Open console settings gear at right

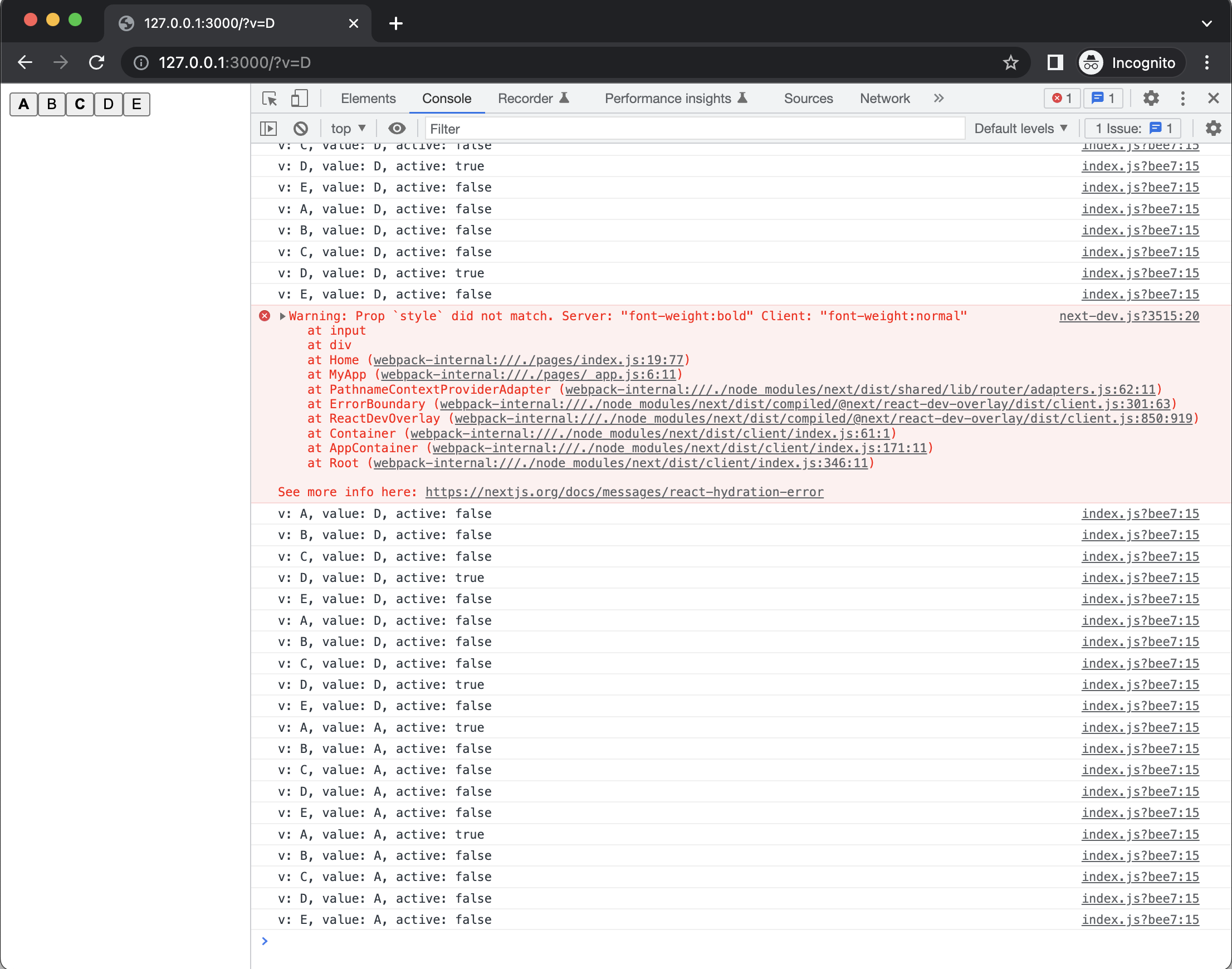coord(1213,129)
